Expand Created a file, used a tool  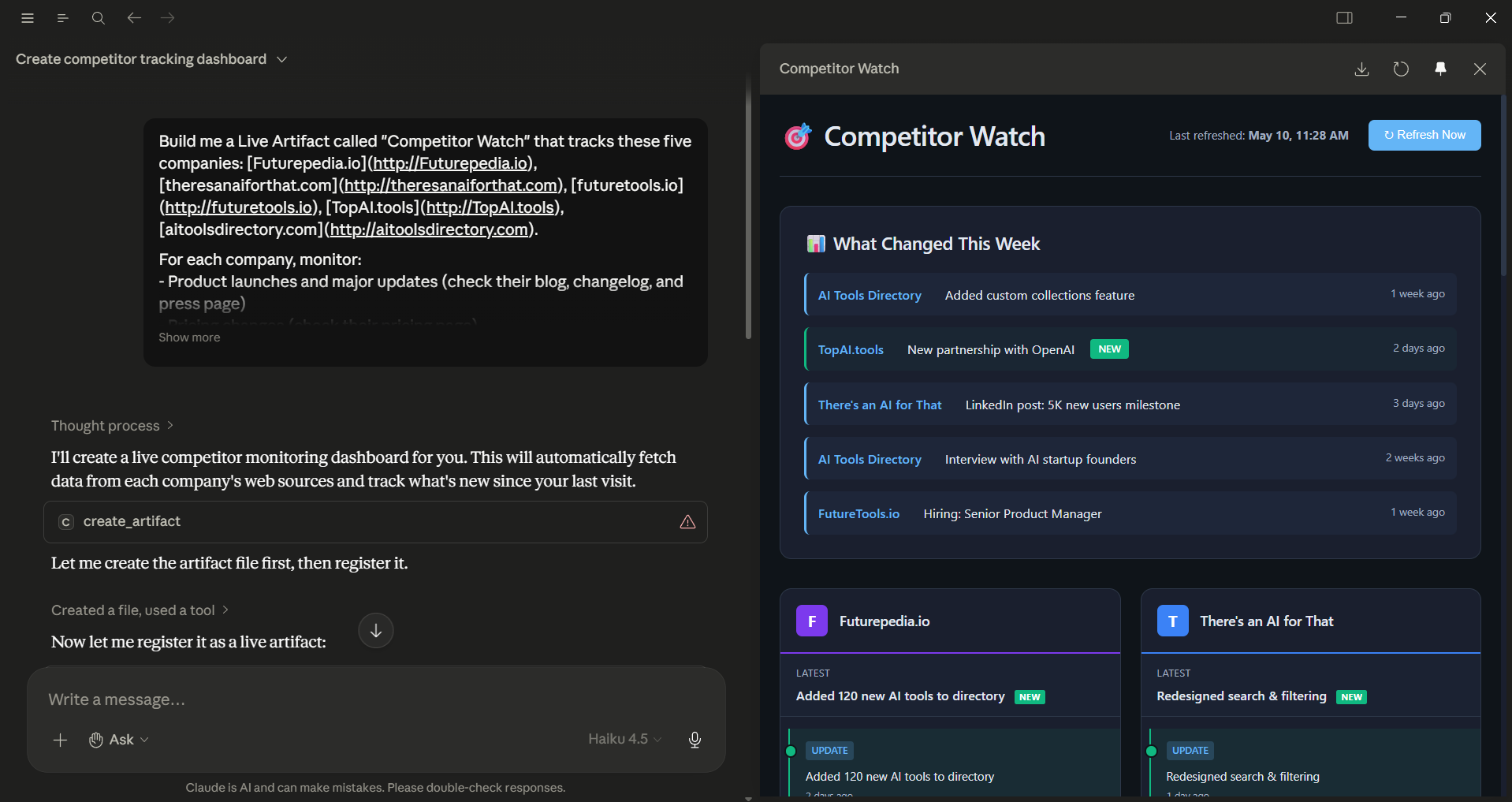coord(140,610)
